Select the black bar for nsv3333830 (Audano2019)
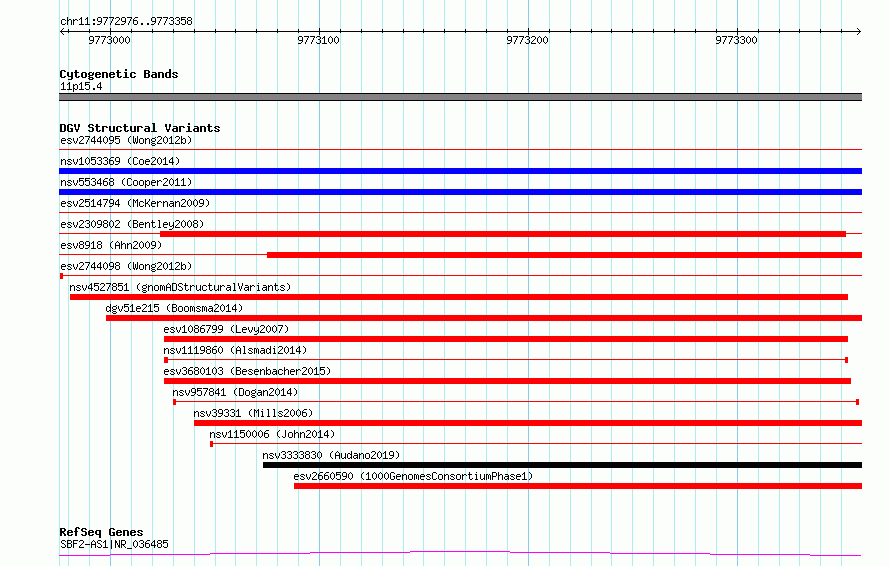Screen dimensions: 890x566 [x=562, y=465]
